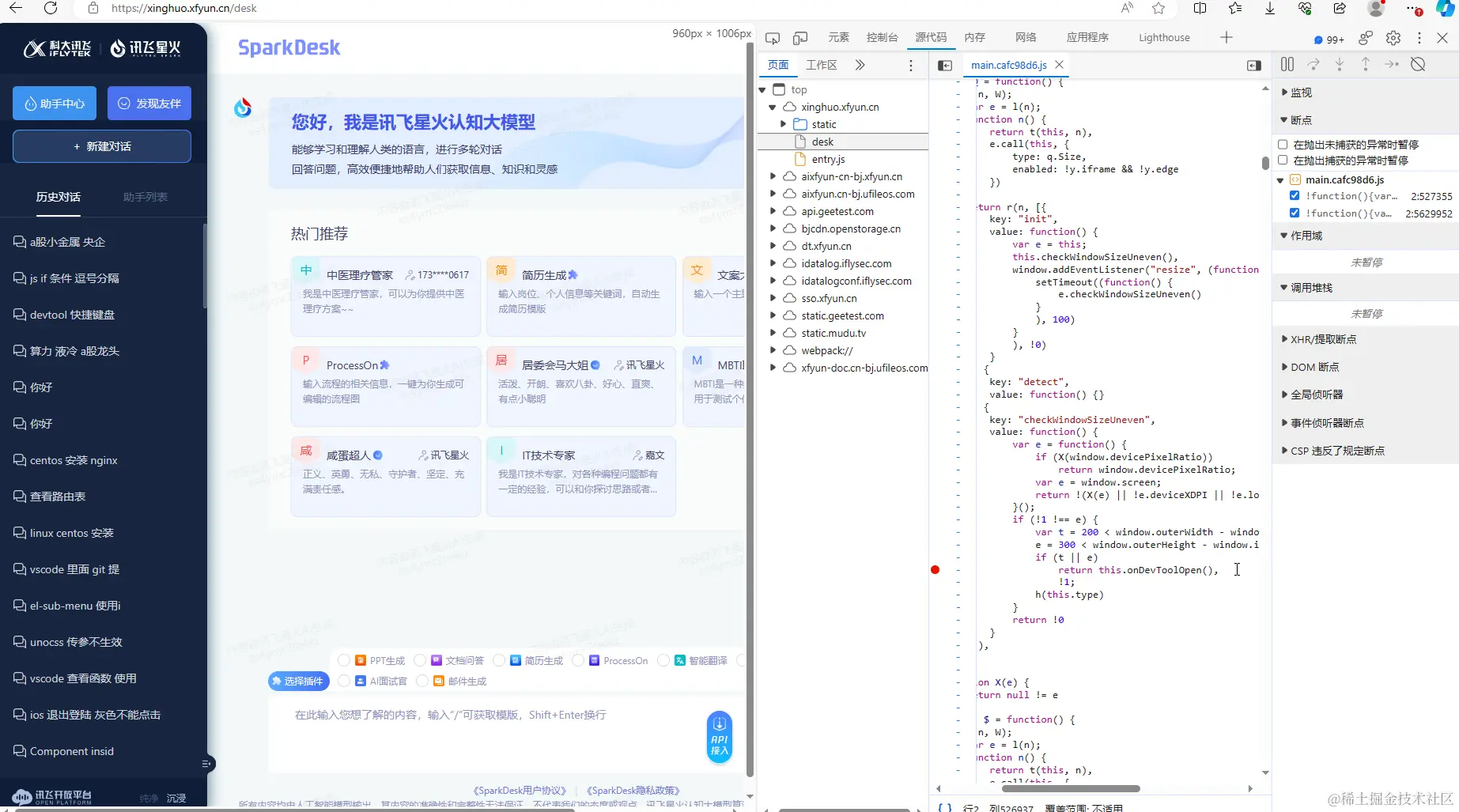Image resolution: width=1459 pixels, height=812 pixels.
Task: Click the source code horizontal scrollbar
Action: [1071, 788]
